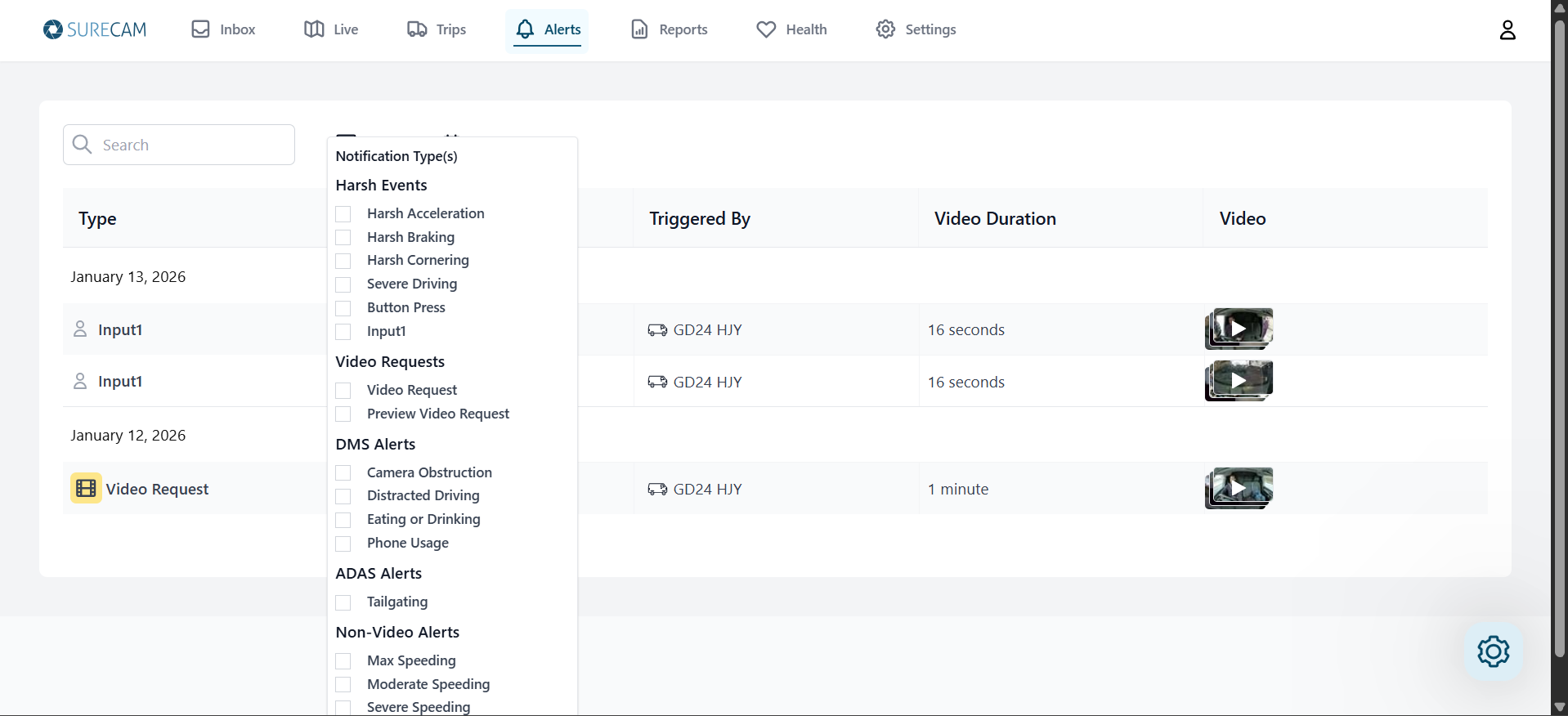Click the vehicle icon in Video Request row
This screenshot has height=716, width=1568.
(657, 489)
